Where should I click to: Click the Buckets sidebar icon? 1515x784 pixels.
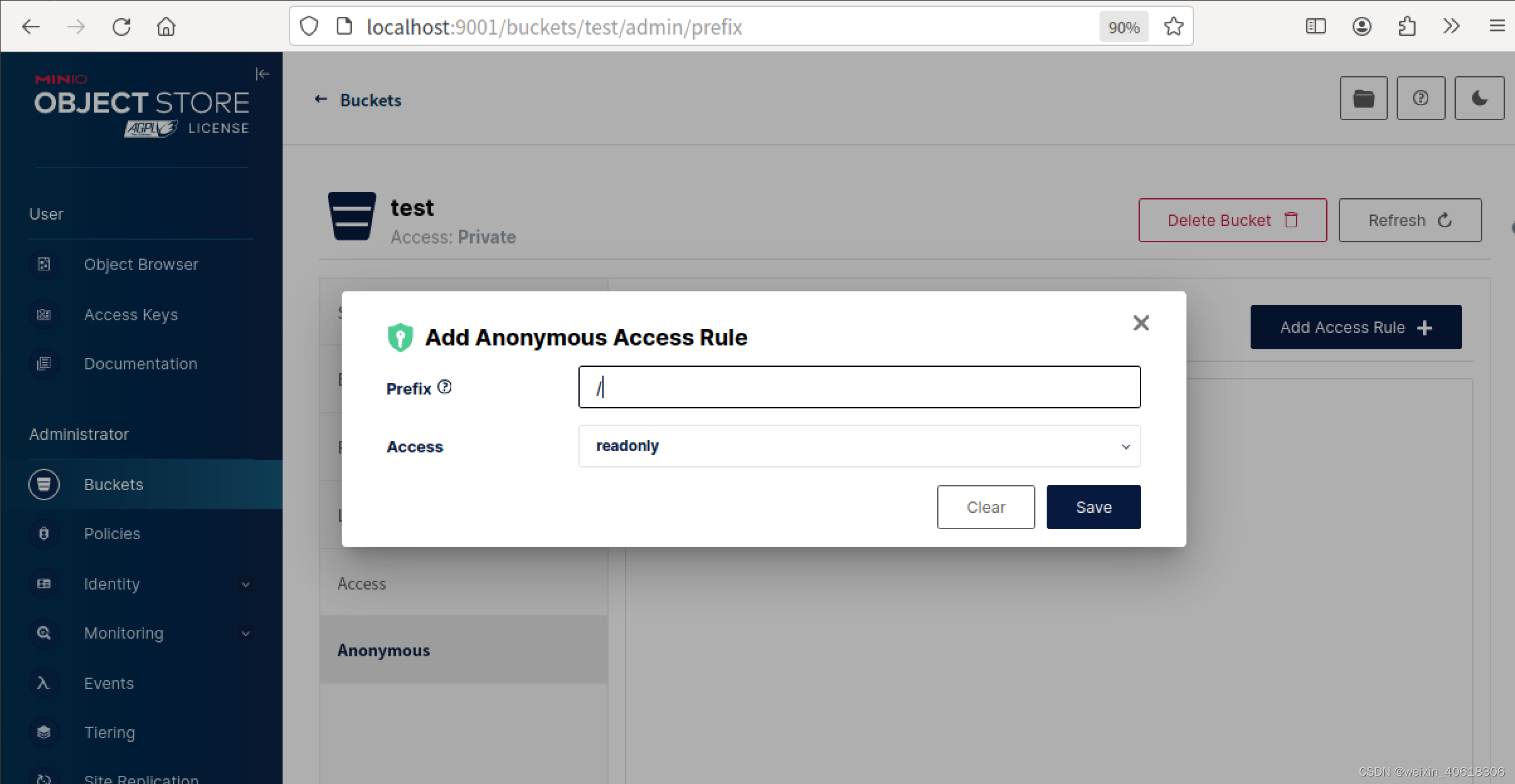[43, 484]
